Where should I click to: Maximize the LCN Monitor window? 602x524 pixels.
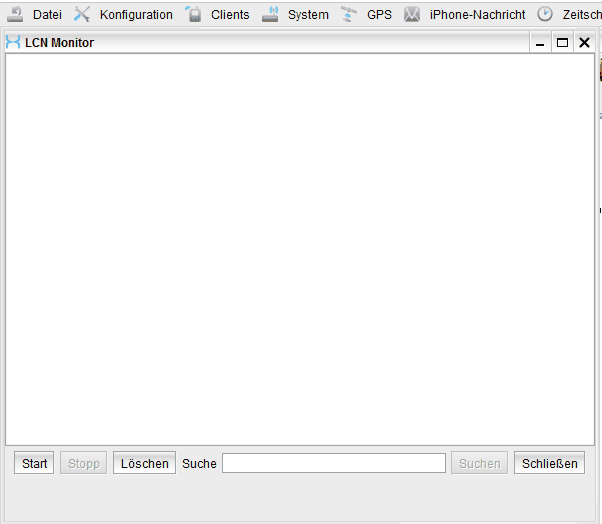click(562, 43)
